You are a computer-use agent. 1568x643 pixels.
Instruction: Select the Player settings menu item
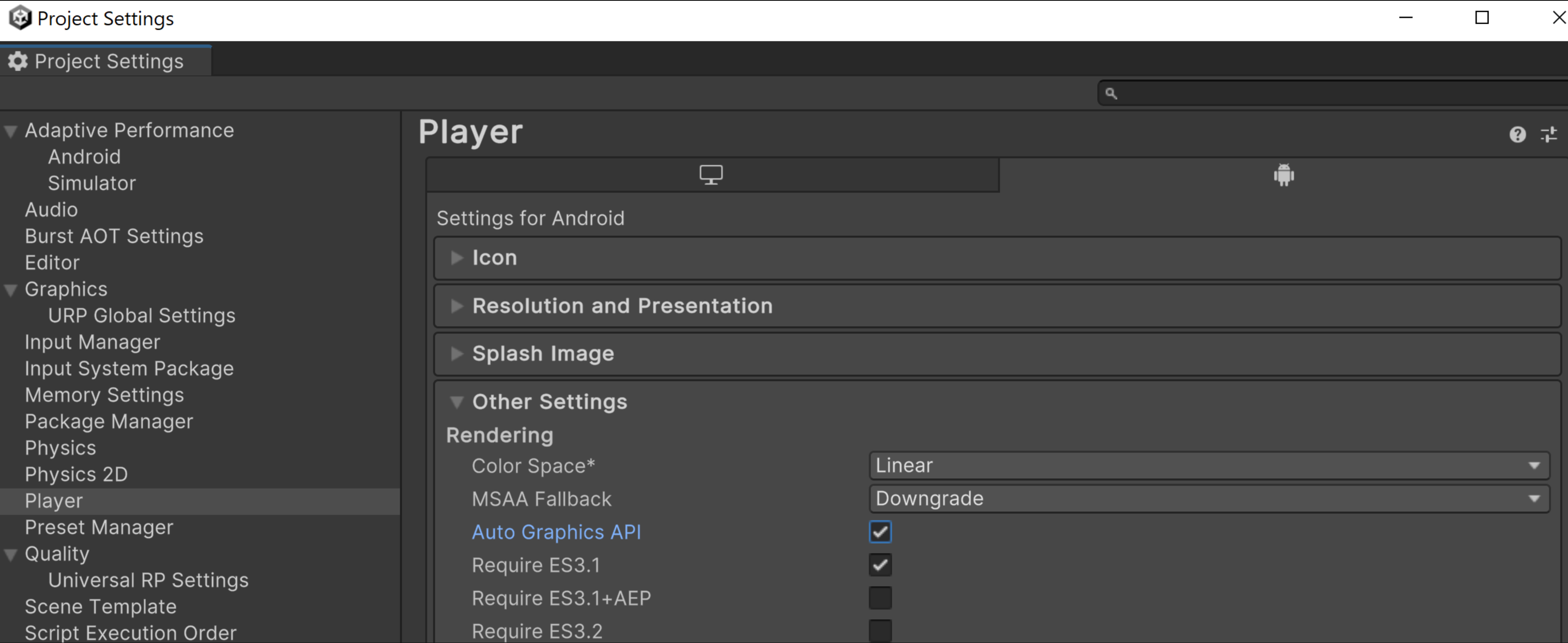(x=52, y=500)
